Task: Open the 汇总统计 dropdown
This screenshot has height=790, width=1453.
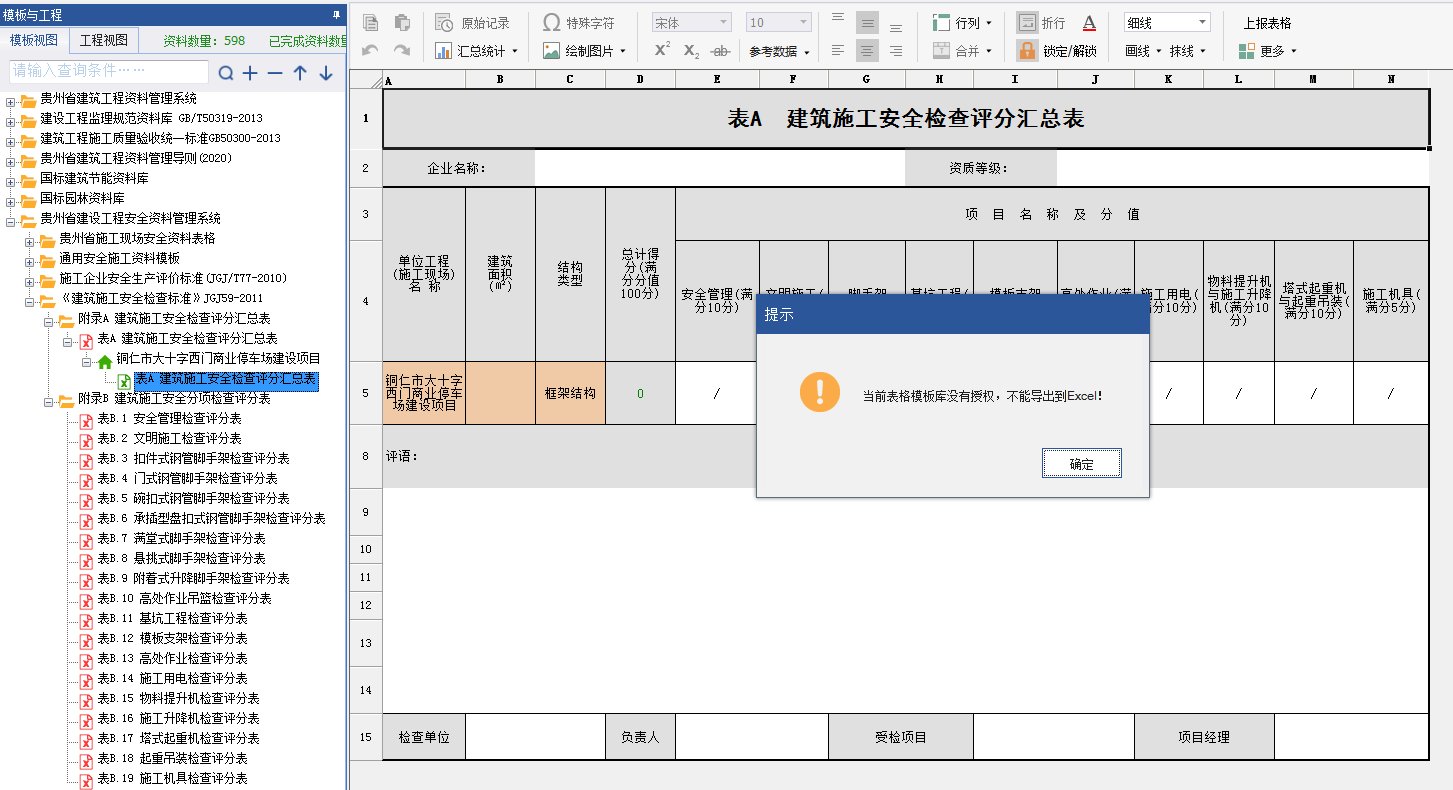Action: (x=477, y=50)
